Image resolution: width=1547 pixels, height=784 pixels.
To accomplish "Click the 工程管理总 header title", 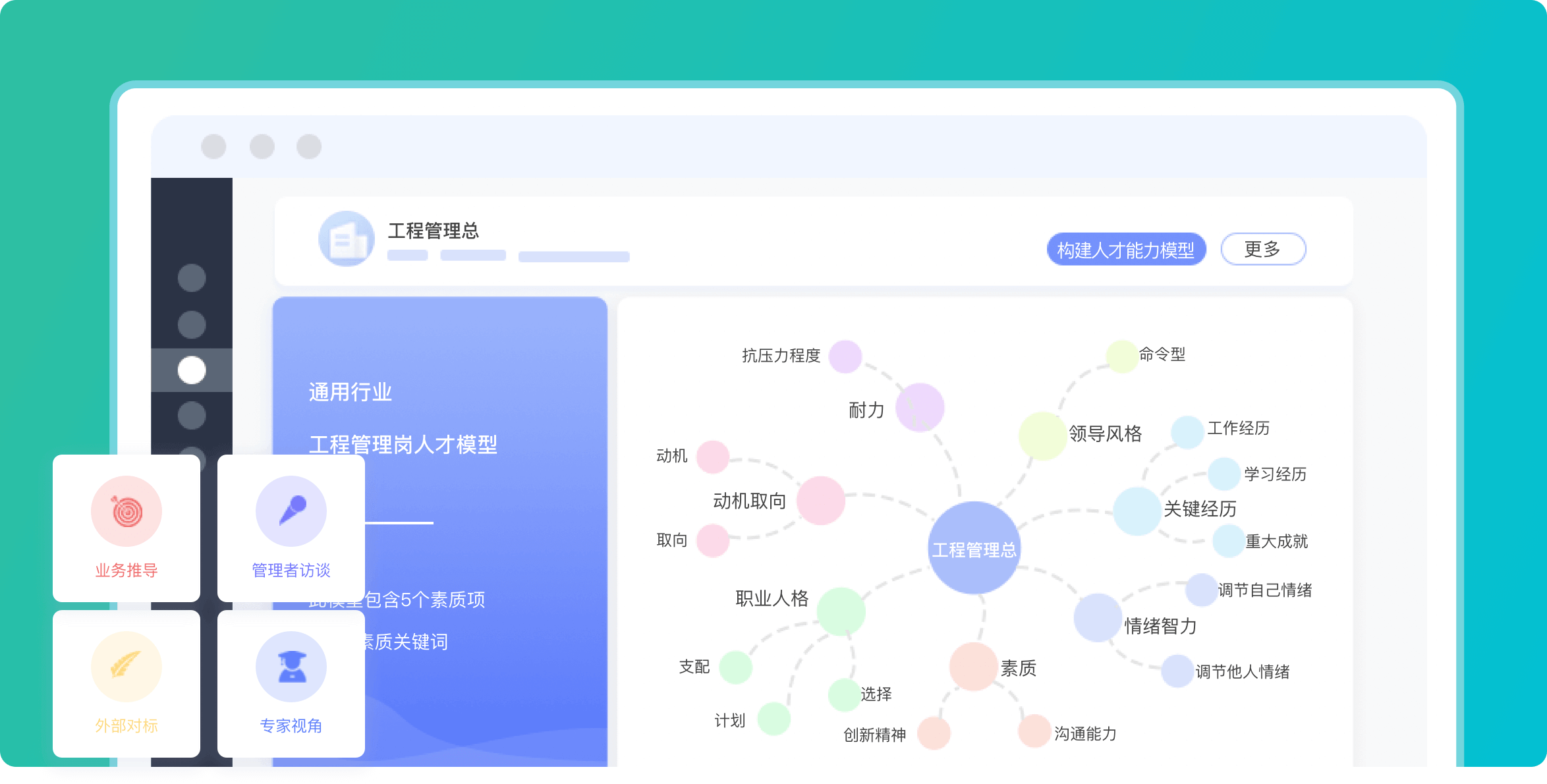I will click(434, 231).
